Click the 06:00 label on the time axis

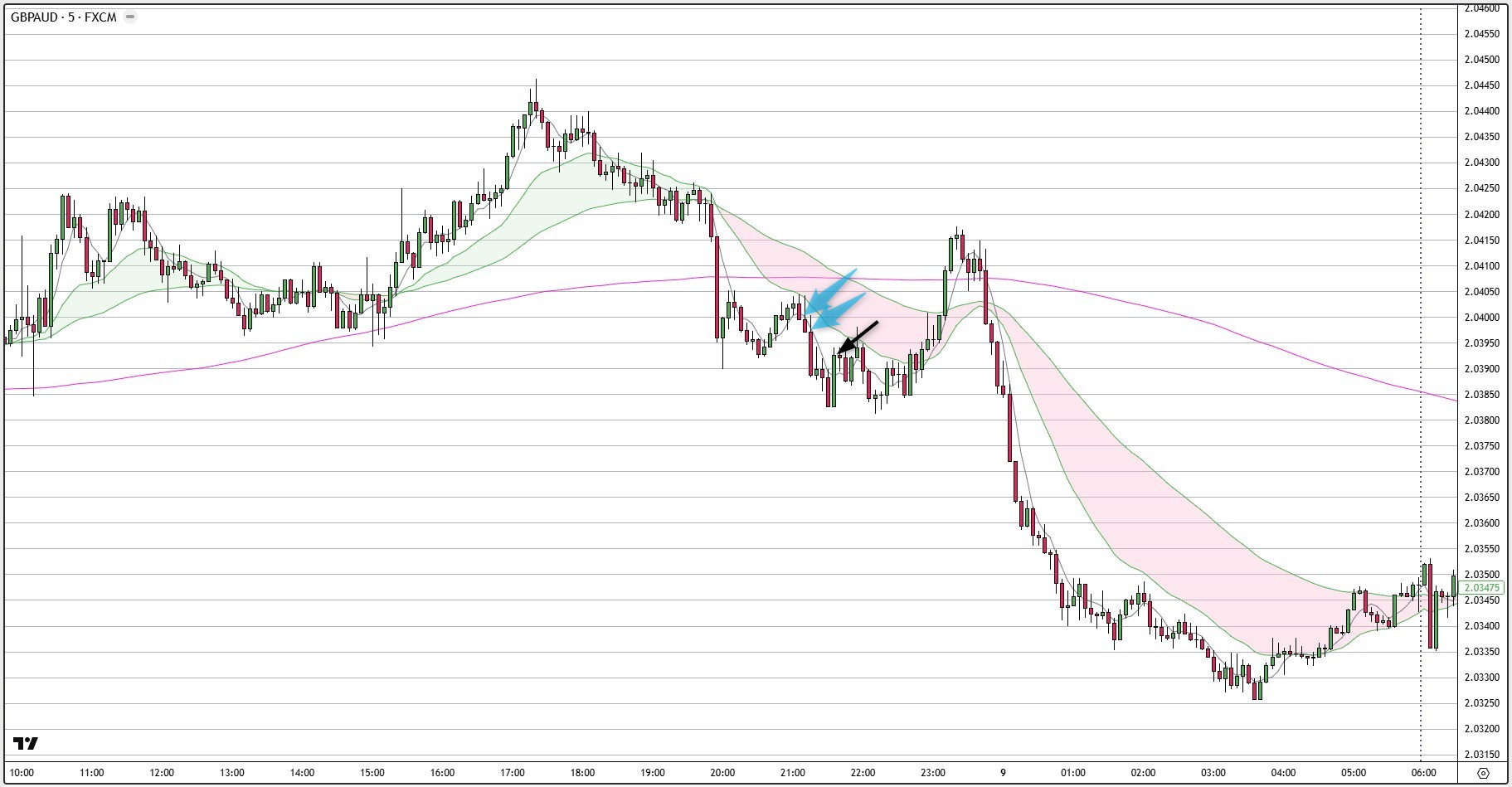click(x=1423, y=773)
